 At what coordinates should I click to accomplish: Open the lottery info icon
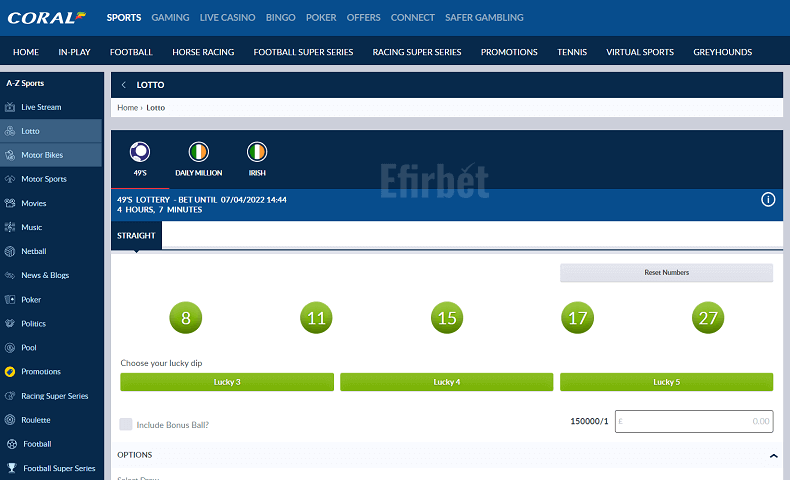click(768, 199)
